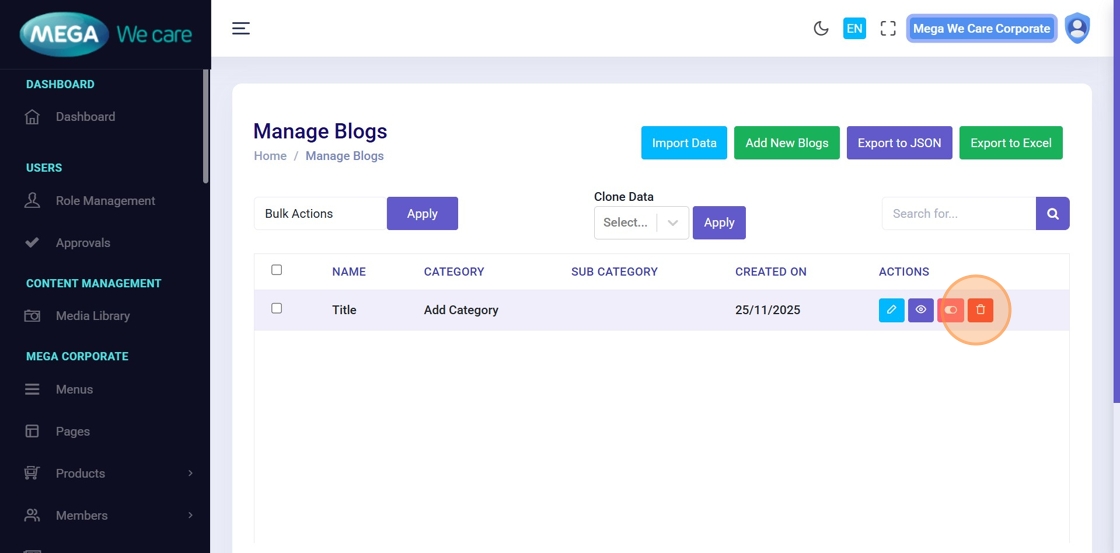Delete the Title blog with trash icon
The image size is (1120, 553).
(x=980, y=310)
